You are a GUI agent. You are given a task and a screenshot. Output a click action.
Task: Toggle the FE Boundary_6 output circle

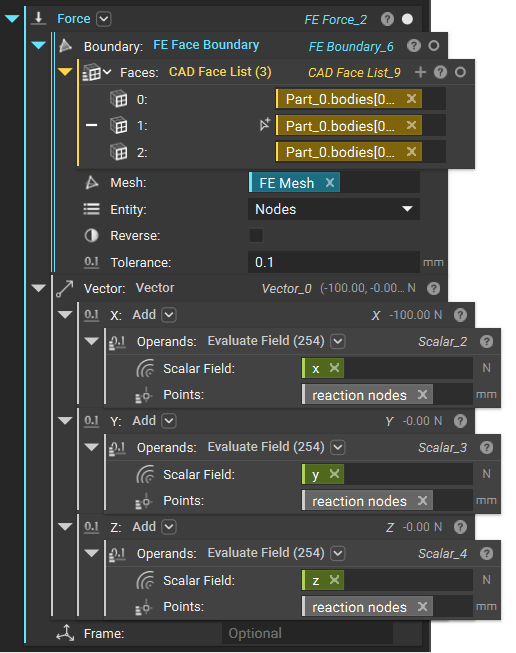pyautogui.click(x=434, y=46)
